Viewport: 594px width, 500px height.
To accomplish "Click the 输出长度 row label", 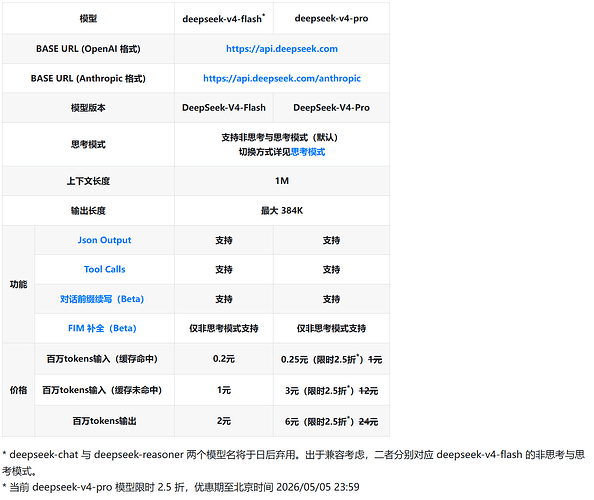I will [x=88, y=211].
